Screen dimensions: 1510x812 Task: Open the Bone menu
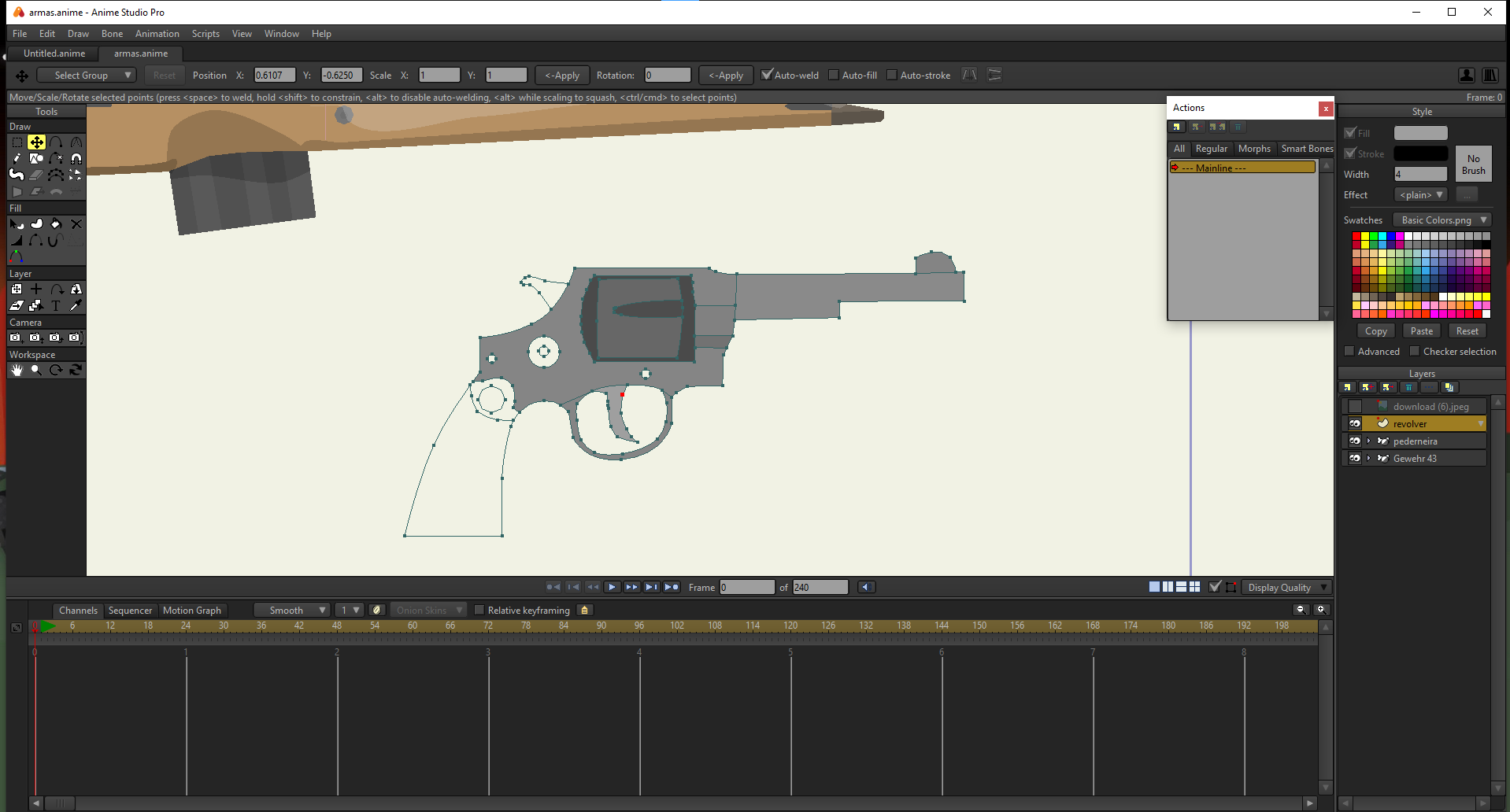[x=112, y=33]
